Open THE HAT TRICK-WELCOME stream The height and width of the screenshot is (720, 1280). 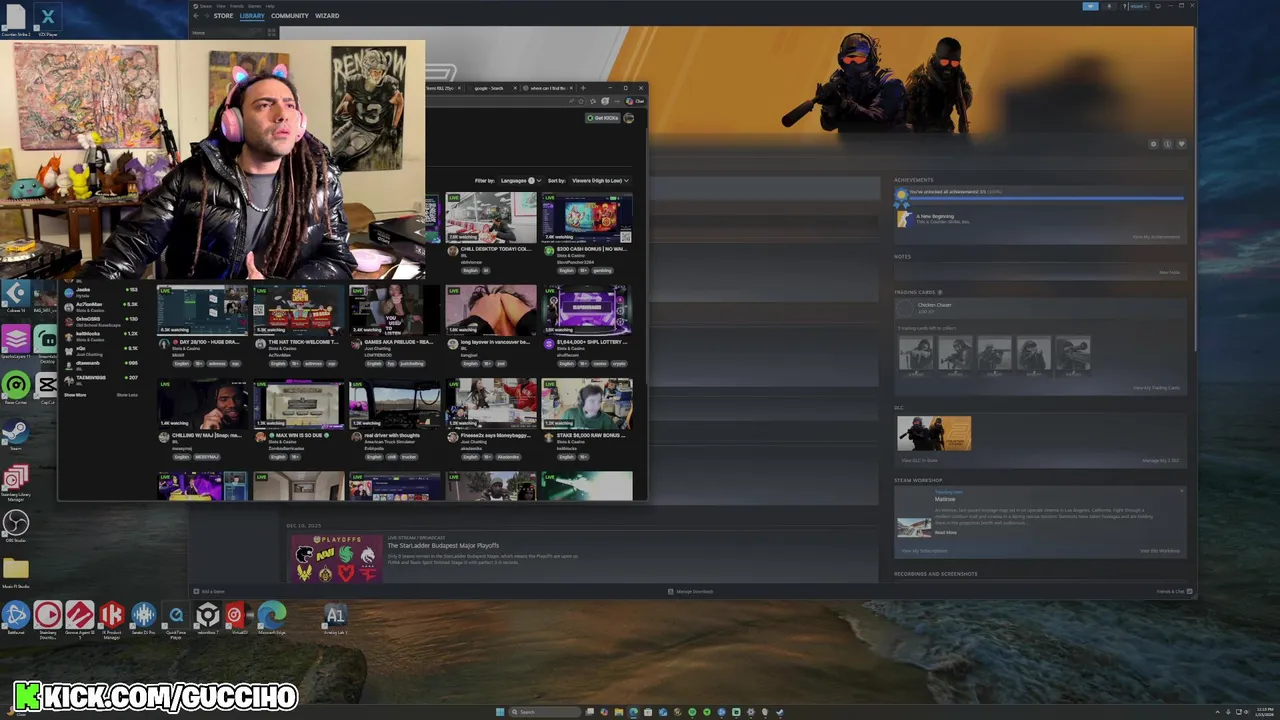tap(298, 311)
